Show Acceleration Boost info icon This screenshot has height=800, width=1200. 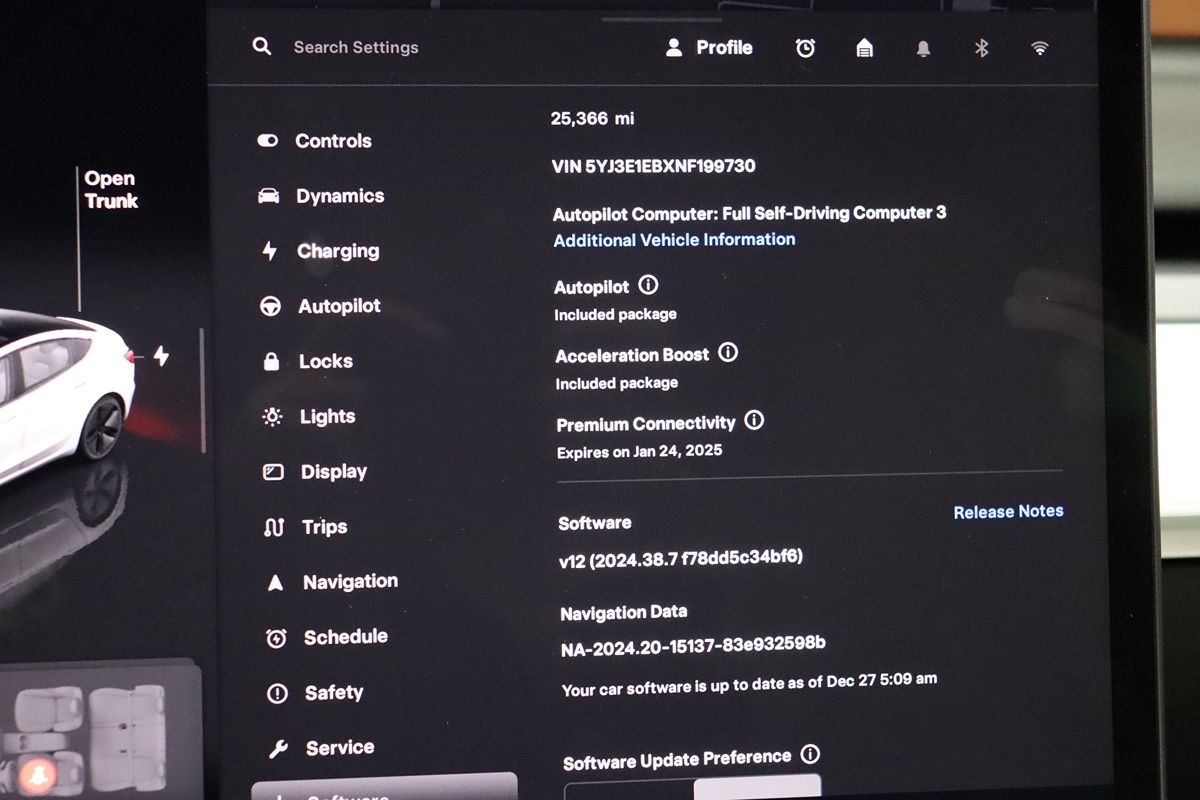[728, 353]
